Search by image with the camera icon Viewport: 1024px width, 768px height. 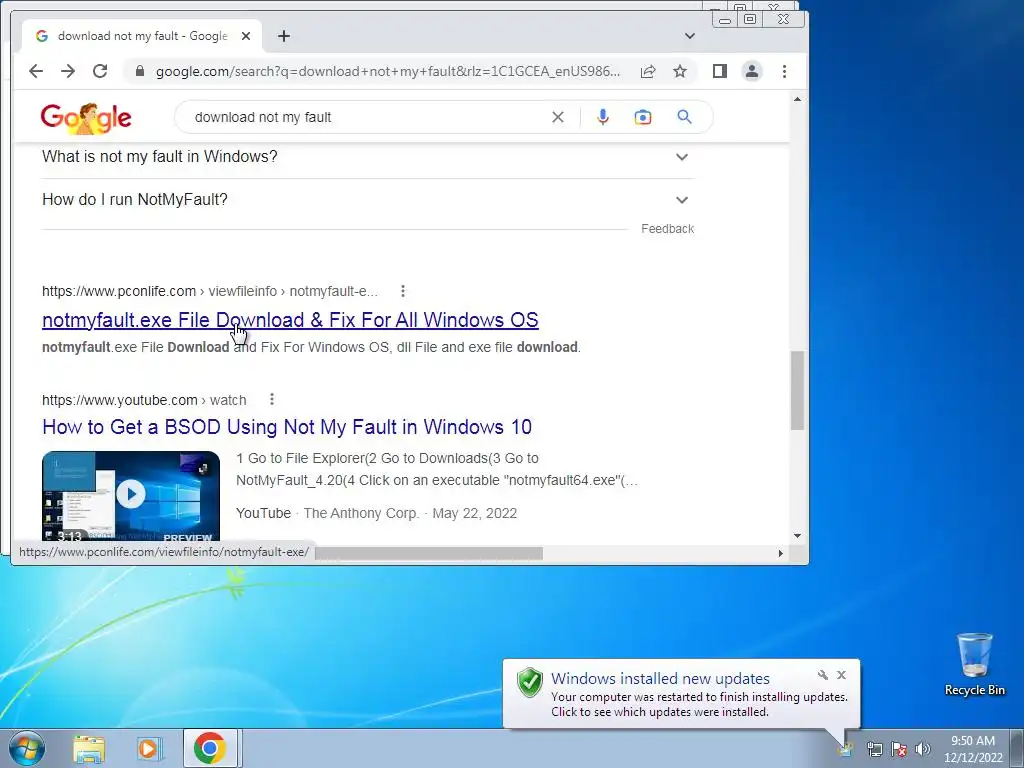[643, 118]
